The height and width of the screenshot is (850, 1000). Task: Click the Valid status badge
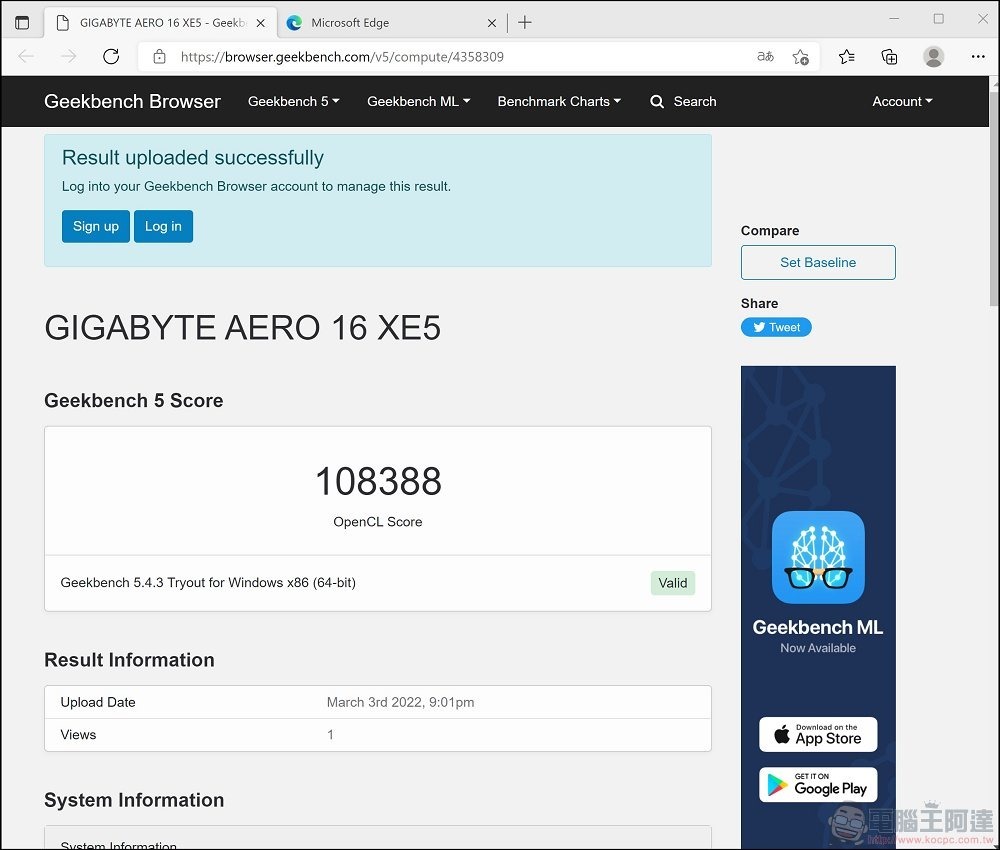(x=673, y=583)
